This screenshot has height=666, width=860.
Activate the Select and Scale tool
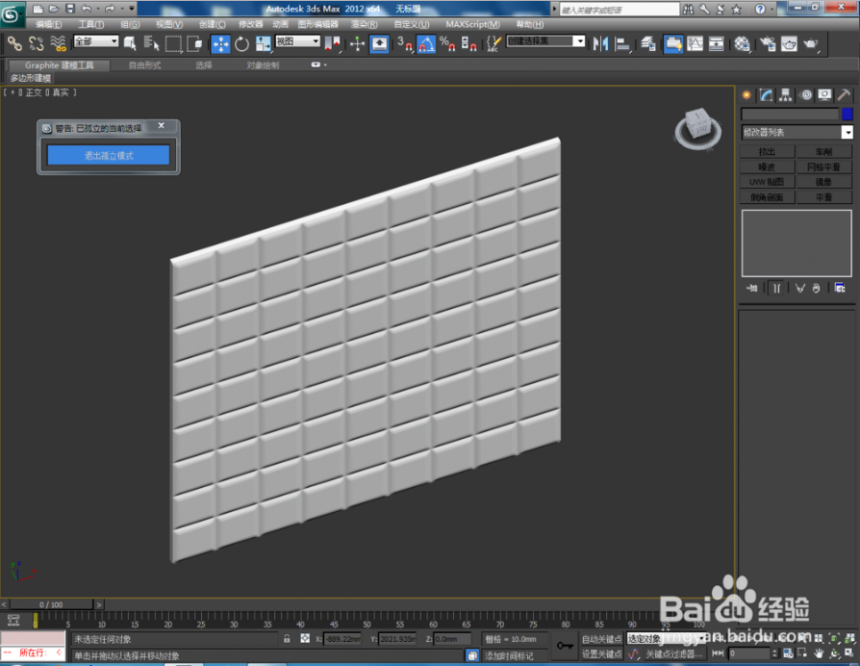(263, 43)
